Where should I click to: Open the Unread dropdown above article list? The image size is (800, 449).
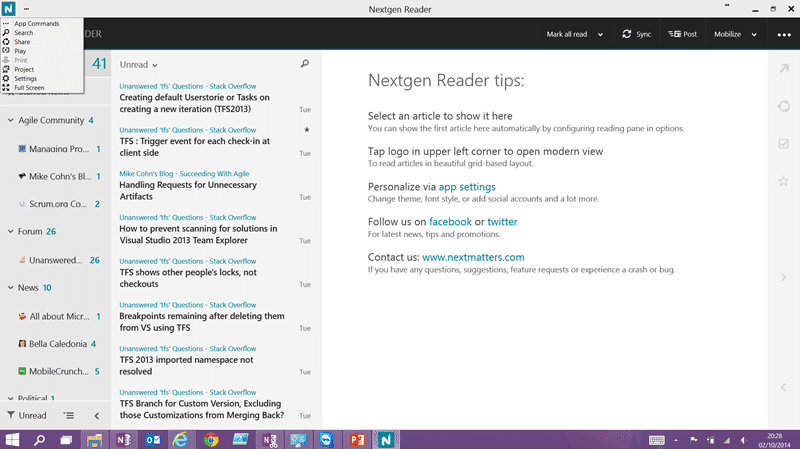pos(138,65)
